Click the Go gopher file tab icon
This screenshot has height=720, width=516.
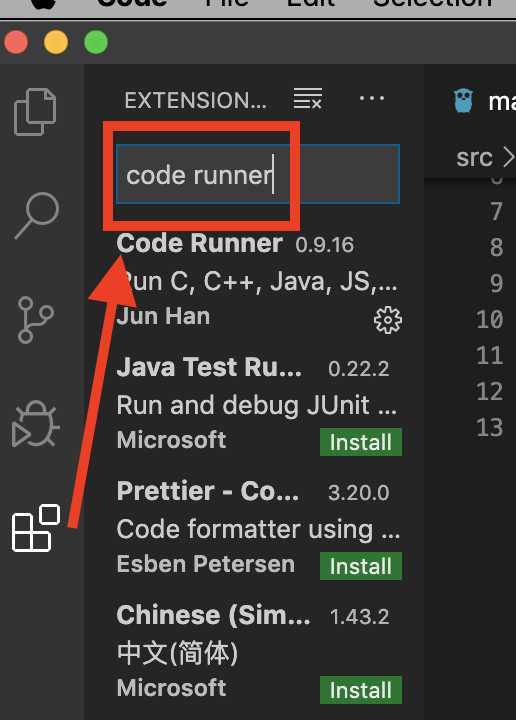(464, 101)
